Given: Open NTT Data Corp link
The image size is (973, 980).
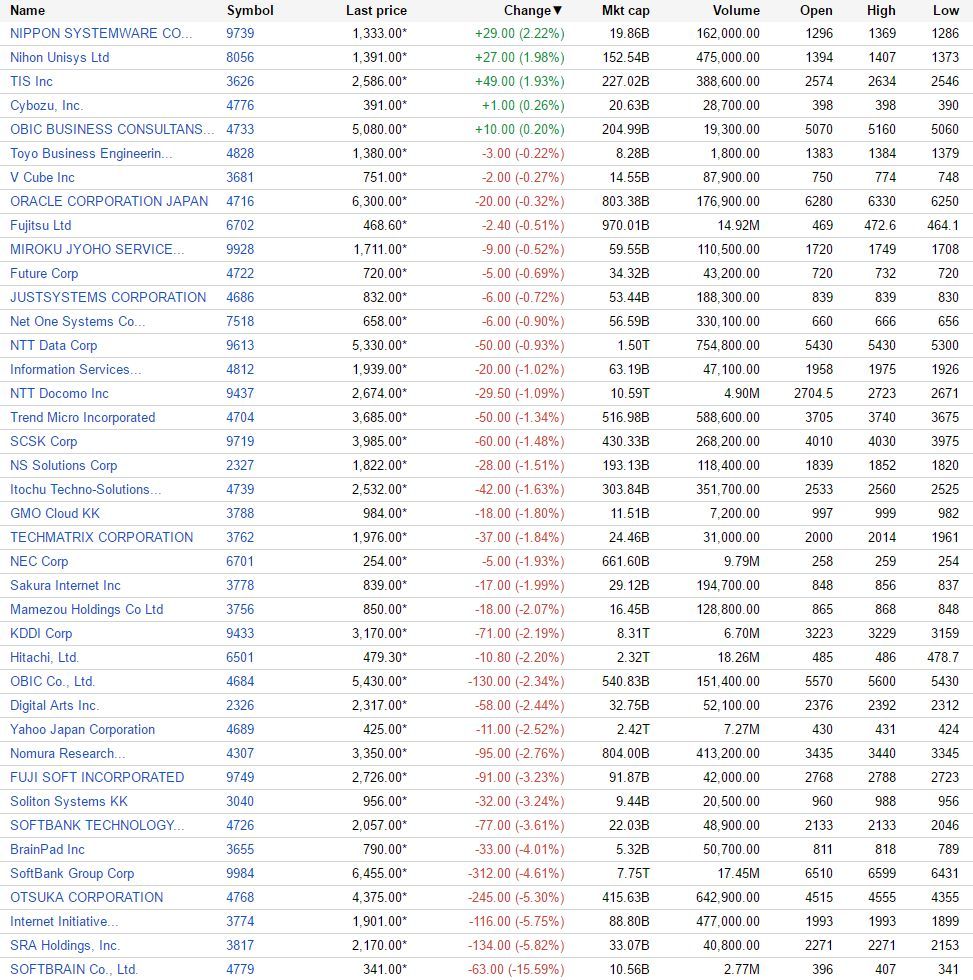Looking at the screenshot, I should click(x=53, y=346).
